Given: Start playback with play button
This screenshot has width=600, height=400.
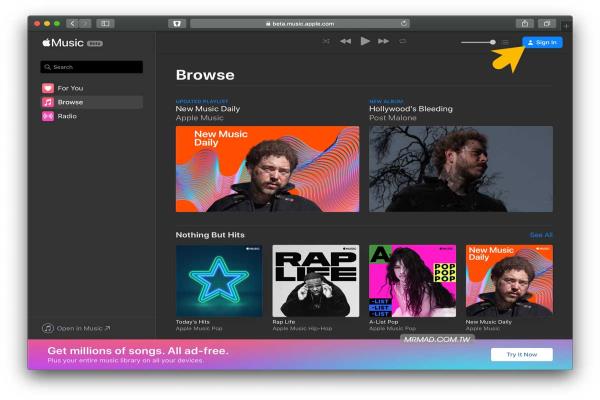Looking at the screenshot, I should (x=365, y=41).
